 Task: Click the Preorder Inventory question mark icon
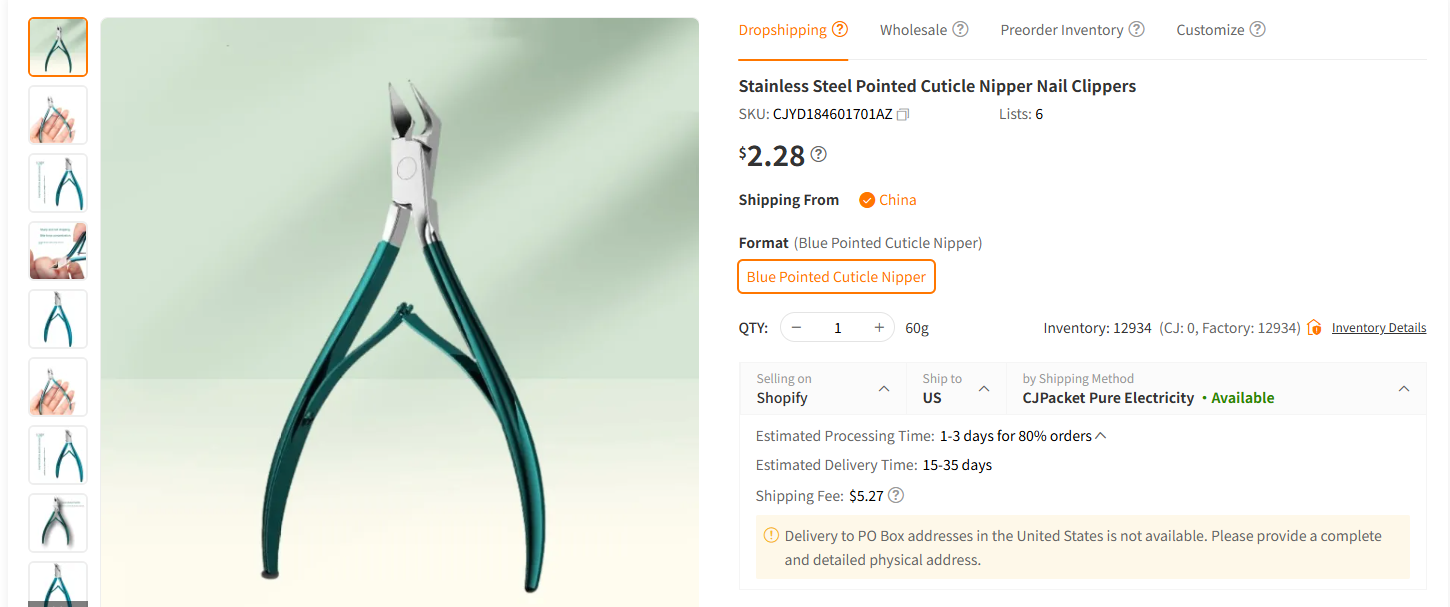coord(1136,29)
